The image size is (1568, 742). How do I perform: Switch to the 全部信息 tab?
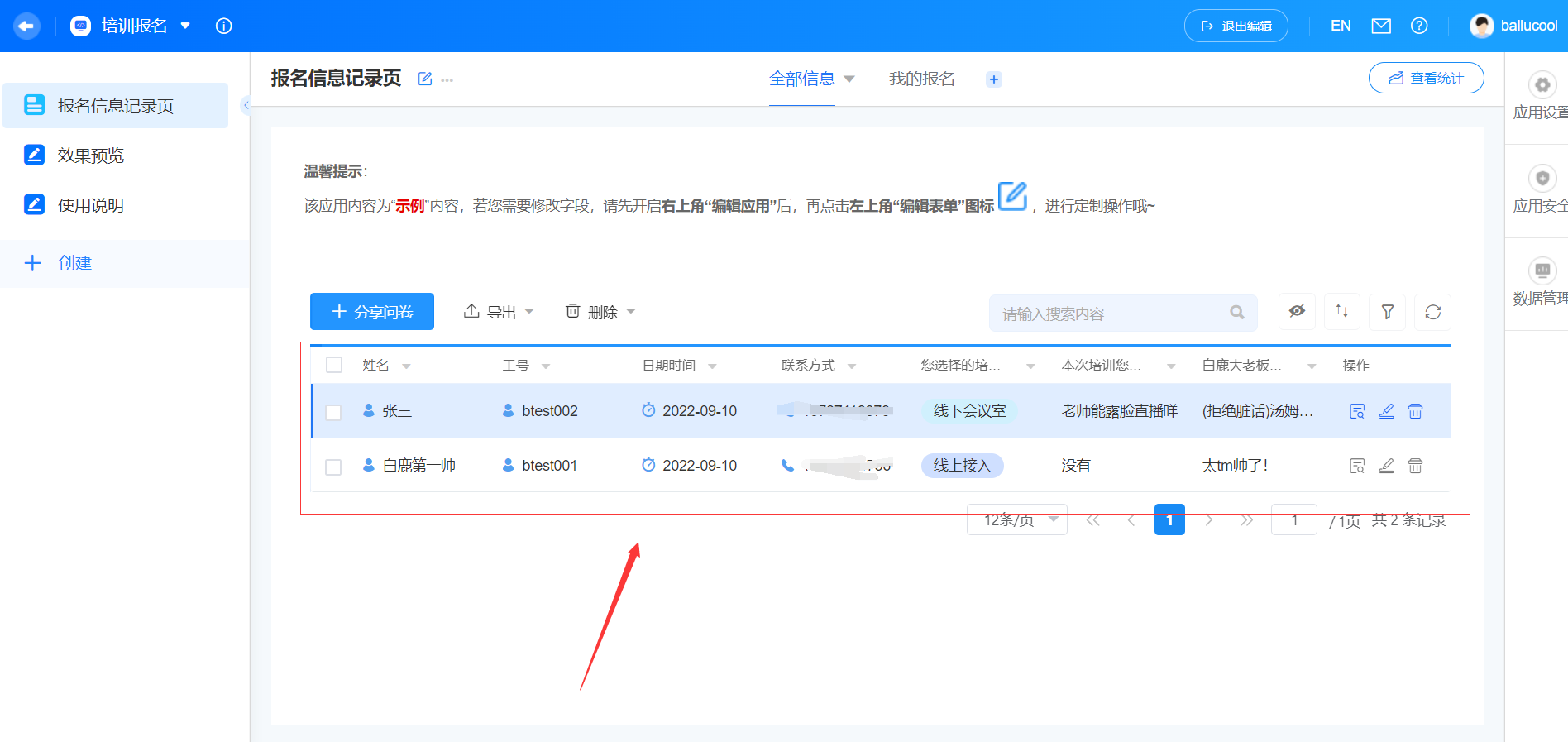pos(802,79)
